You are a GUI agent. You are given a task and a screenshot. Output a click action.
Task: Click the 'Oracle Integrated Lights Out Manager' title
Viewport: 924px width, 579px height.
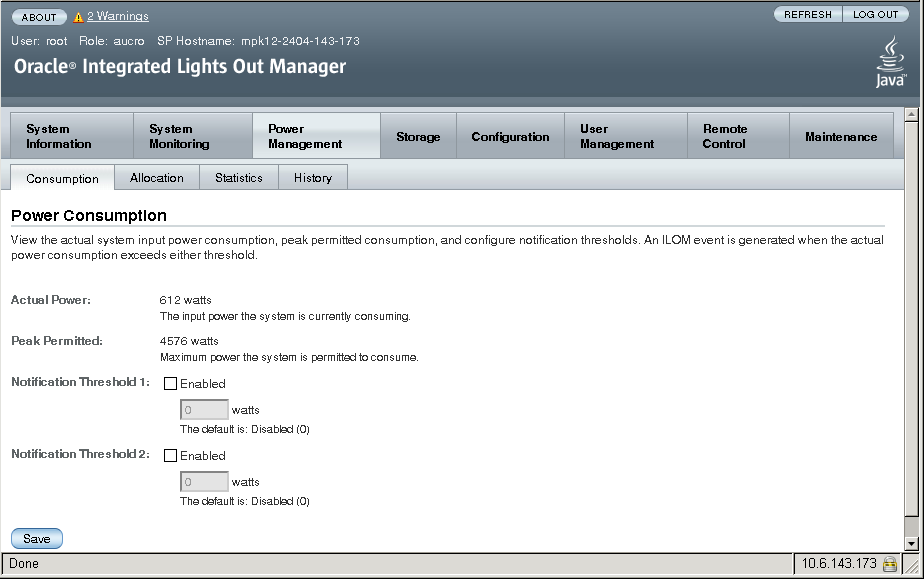180,66
